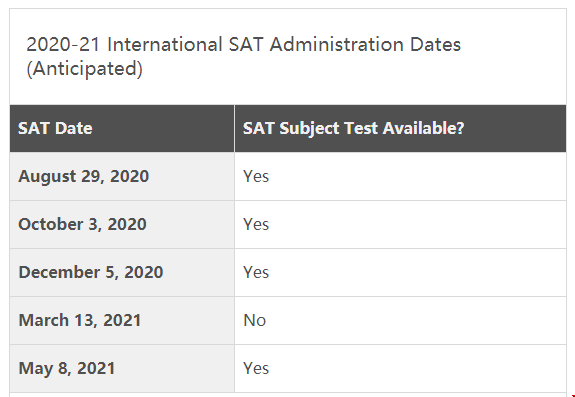Click the October 3, 2020 date cell
Image resolution: width=575 pixels, height=397 pixels.
pos(122,224)
